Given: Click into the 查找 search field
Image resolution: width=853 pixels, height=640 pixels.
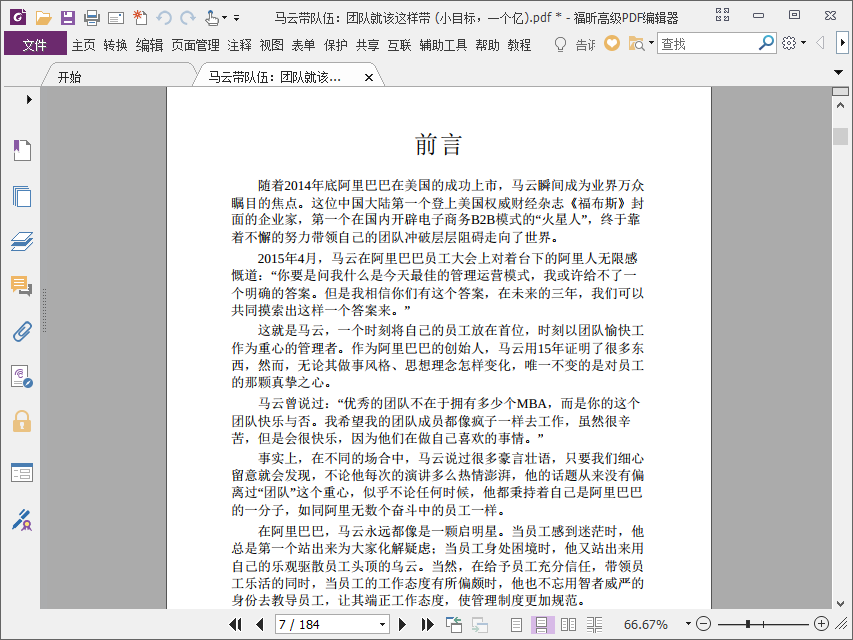Looking at the screenshot, I should pos(707,44).
